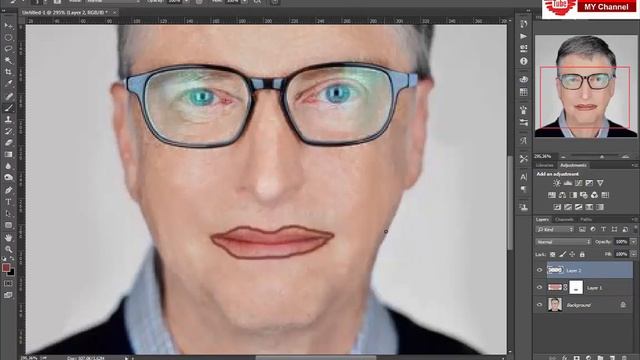Open the layer Kind filter dropdown
The width and height of the screenshot is (640, 360).
pos(555,230)
